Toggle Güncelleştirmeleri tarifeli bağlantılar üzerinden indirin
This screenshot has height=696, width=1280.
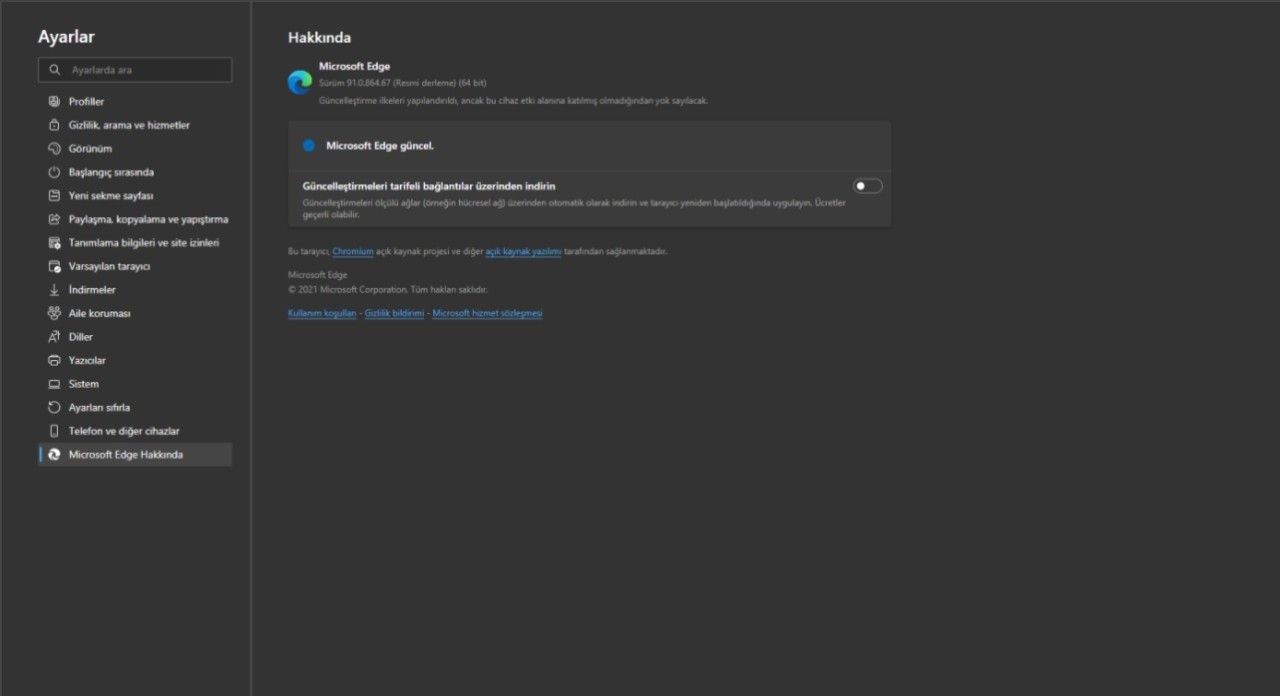867,185
